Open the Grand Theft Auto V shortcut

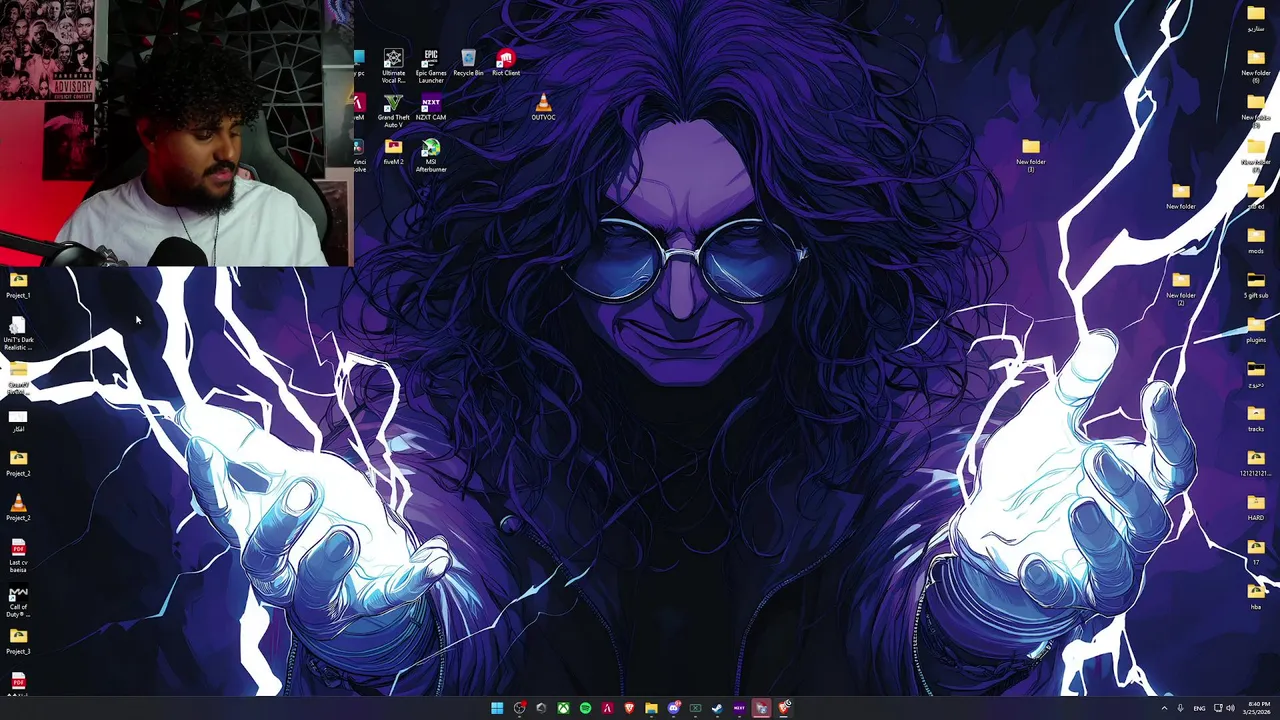(393, 111)
